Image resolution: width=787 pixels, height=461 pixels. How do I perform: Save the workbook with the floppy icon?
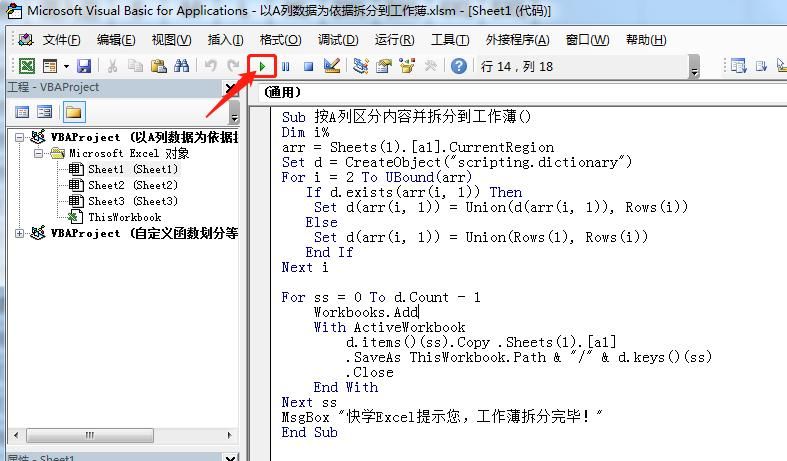click(x=84, y=66)
